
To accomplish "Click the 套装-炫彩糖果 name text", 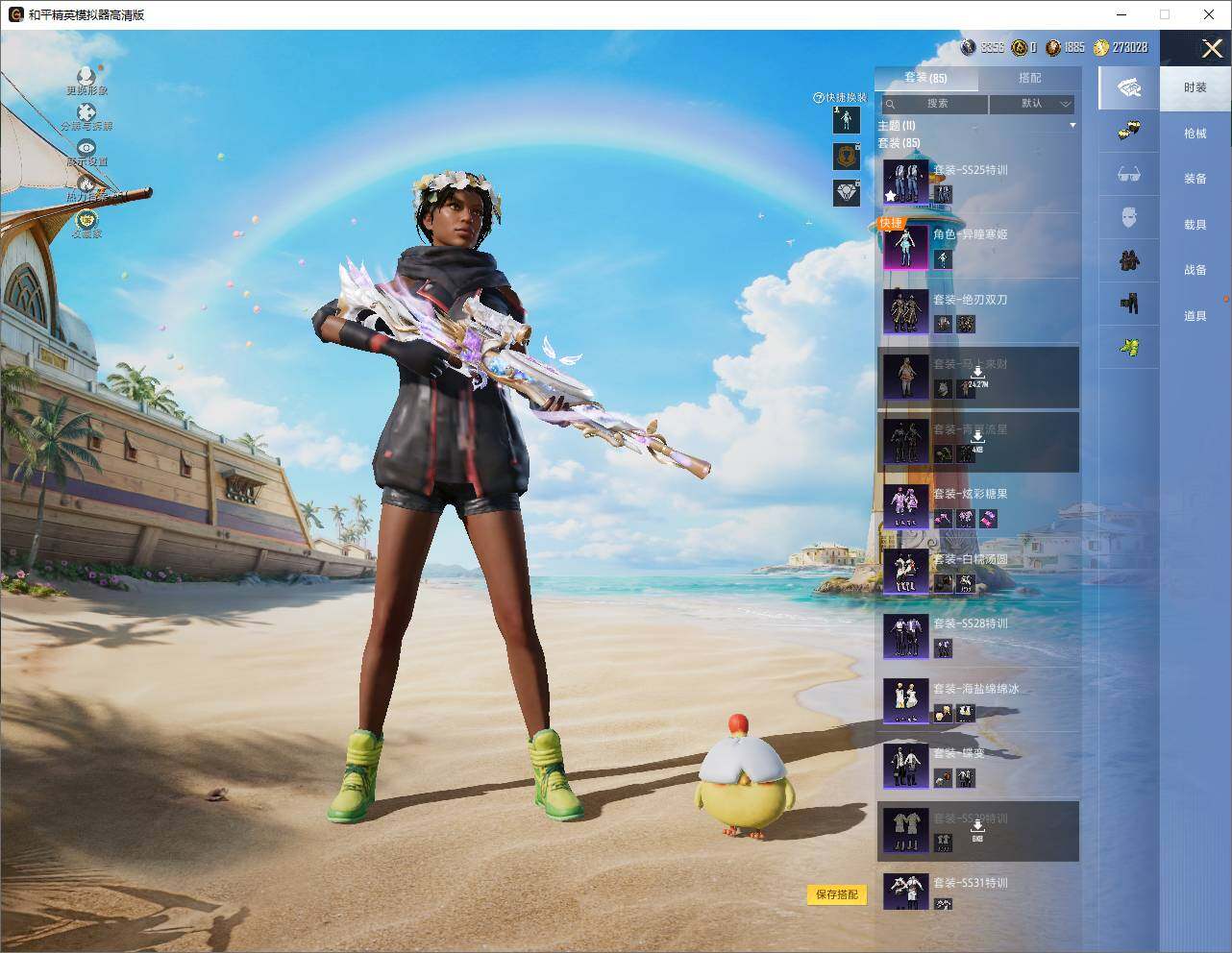I will [x=971, y=494].
